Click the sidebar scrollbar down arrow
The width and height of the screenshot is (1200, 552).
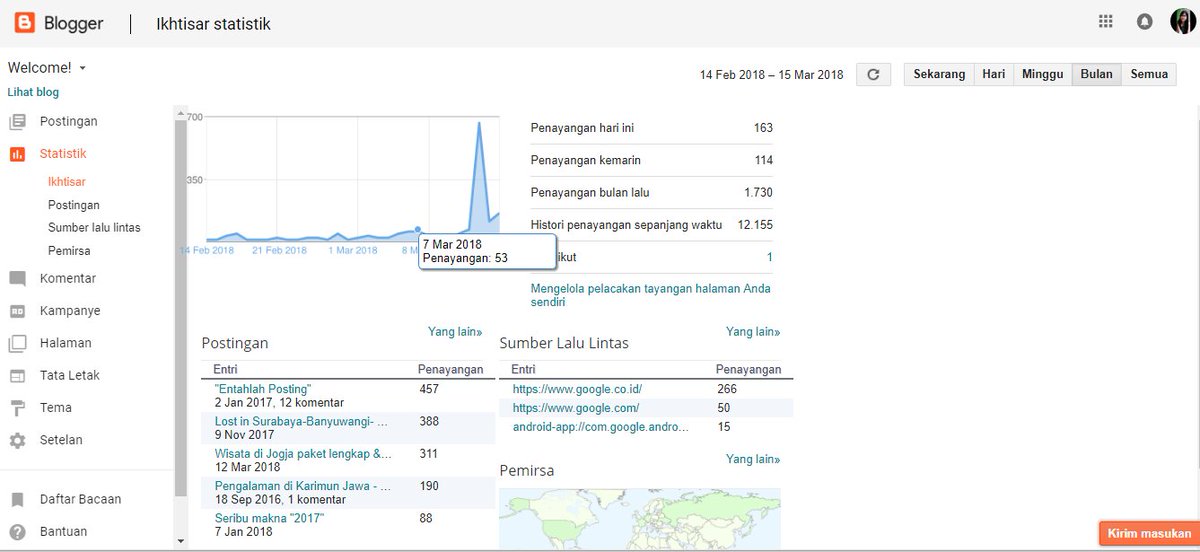coord(180,541)
